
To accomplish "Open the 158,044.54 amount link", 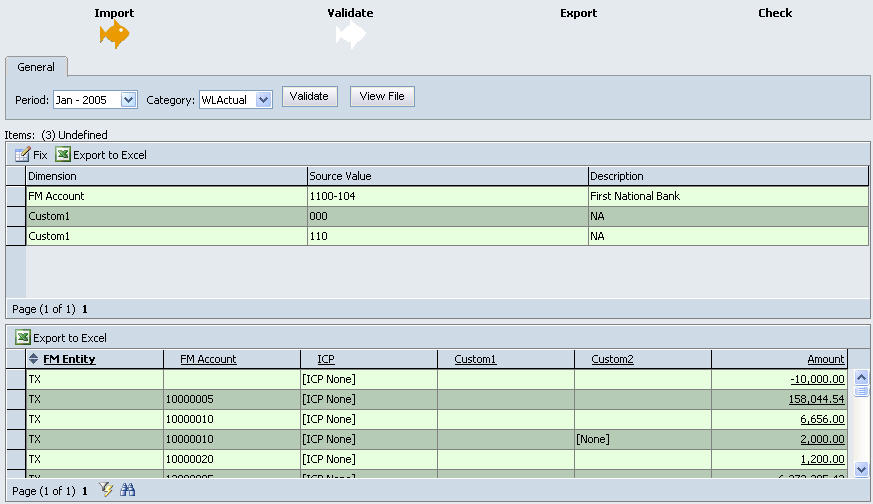I will tap(817, 399).
